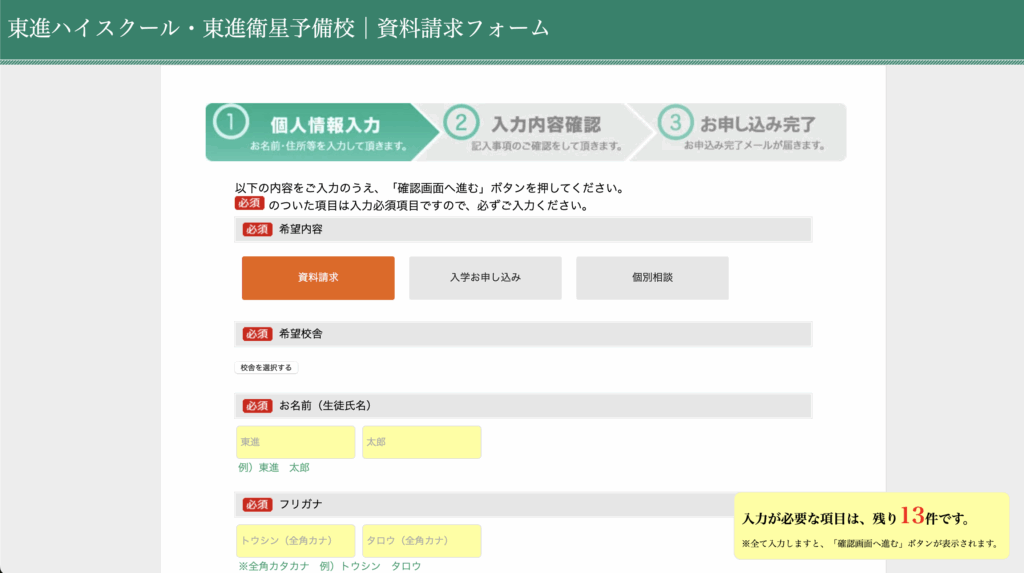Screen dimensions: 1024x573
Task: Click the トウシン furigana input field
Action: 295,541
